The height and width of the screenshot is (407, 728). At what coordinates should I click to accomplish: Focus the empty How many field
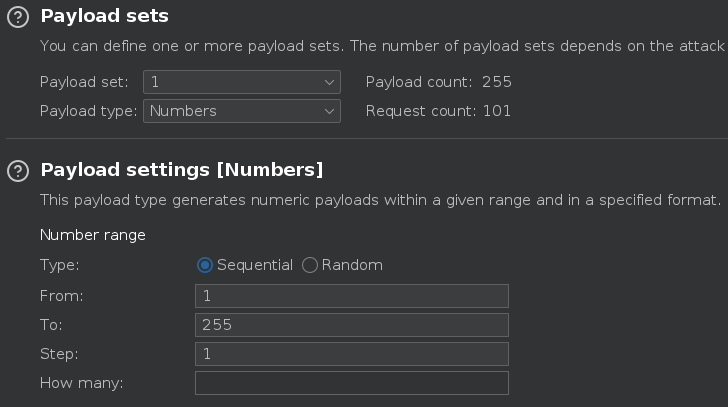[351, 383]
